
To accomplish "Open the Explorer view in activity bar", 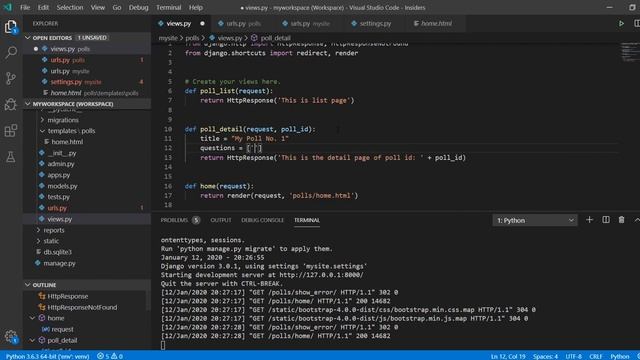I will 11,27.
